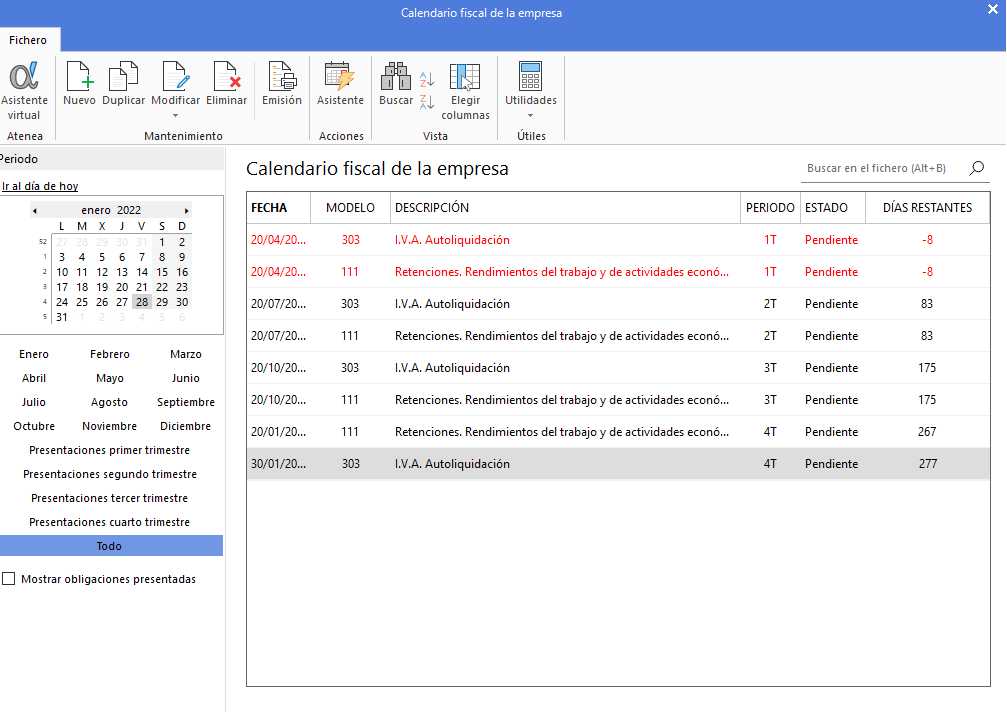Filter by Diciembre
Image resolution: width=1007 pixels, height=712 pixels.
click(x=186, y=426)
